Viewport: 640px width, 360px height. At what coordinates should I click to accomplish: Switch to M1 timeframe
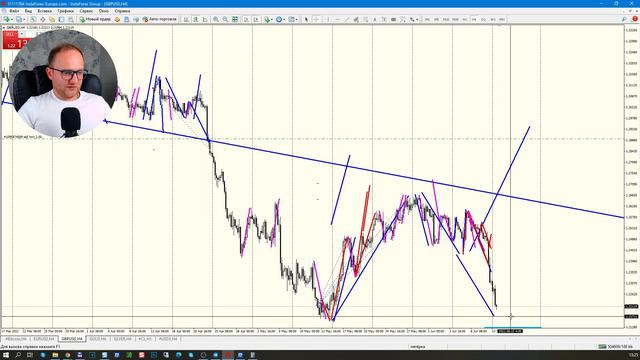click(427, 19)
